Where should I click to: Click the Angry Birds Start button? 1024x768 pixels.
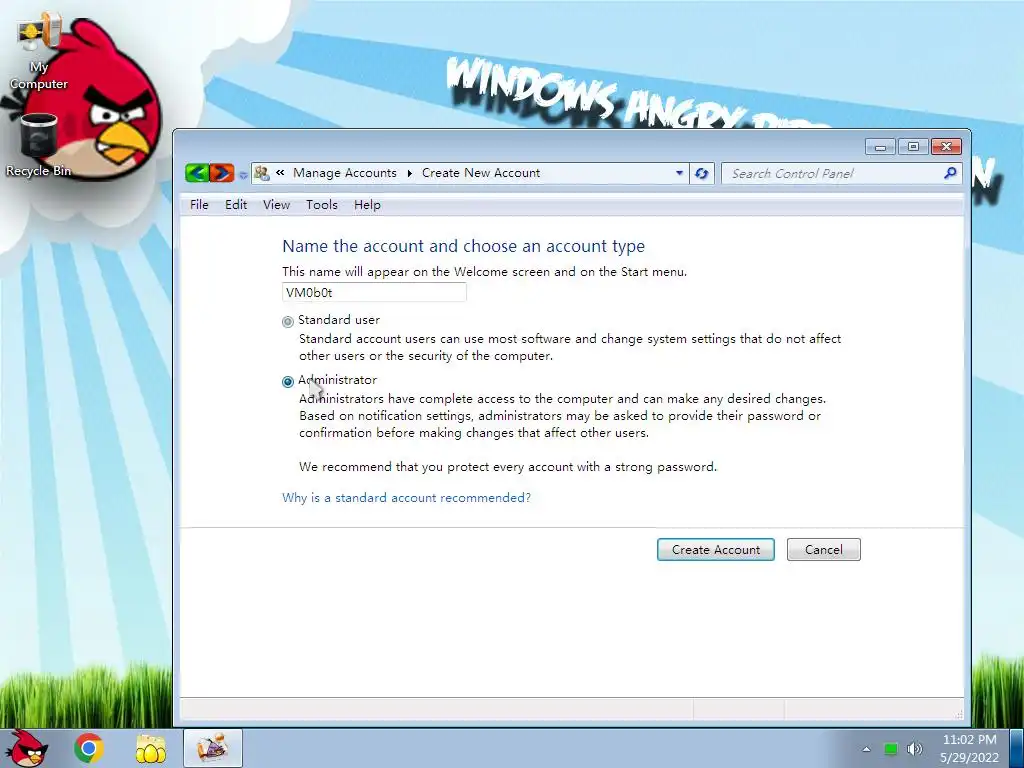[27, 748]
